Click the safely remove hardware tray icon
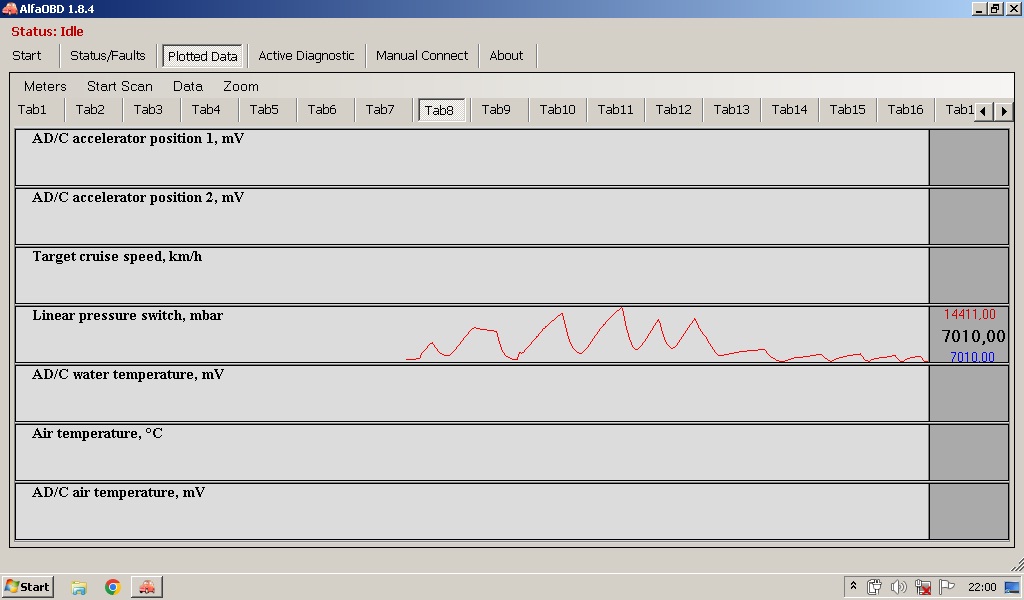 pyautogui.click(x=874, y=587)
